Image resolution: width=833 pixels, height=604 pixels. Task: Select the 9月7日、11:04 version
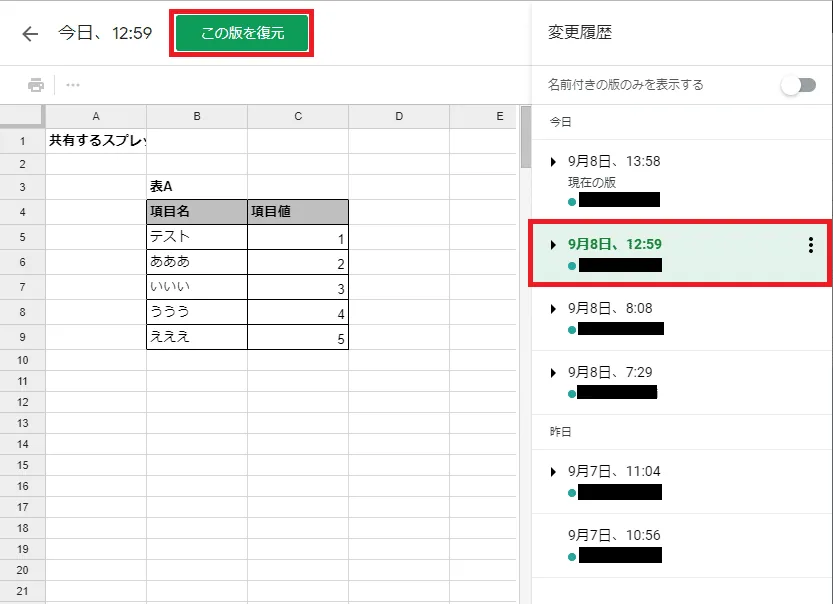614,472
